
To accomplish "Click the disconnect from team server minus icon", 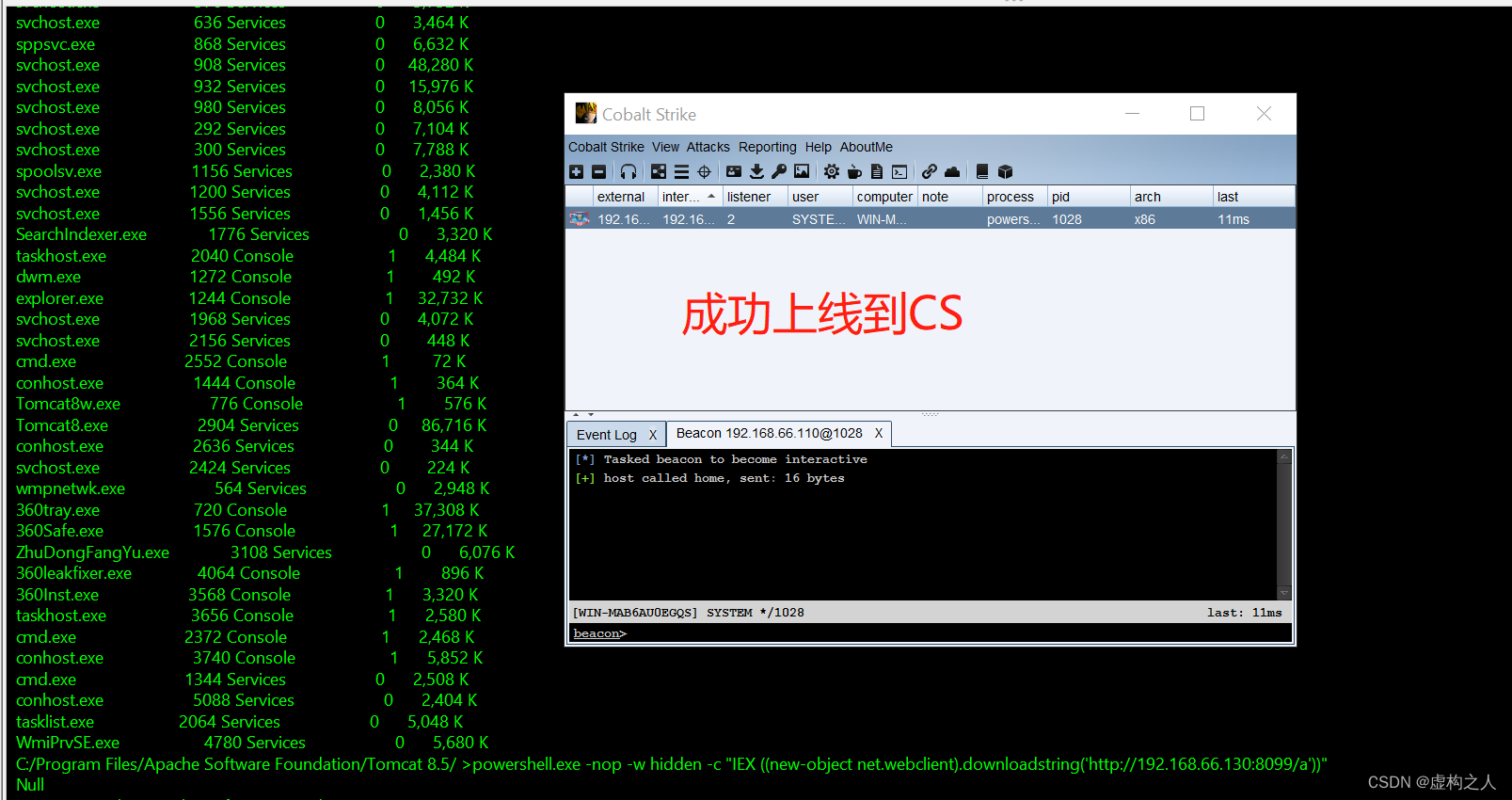I will 598,171.
